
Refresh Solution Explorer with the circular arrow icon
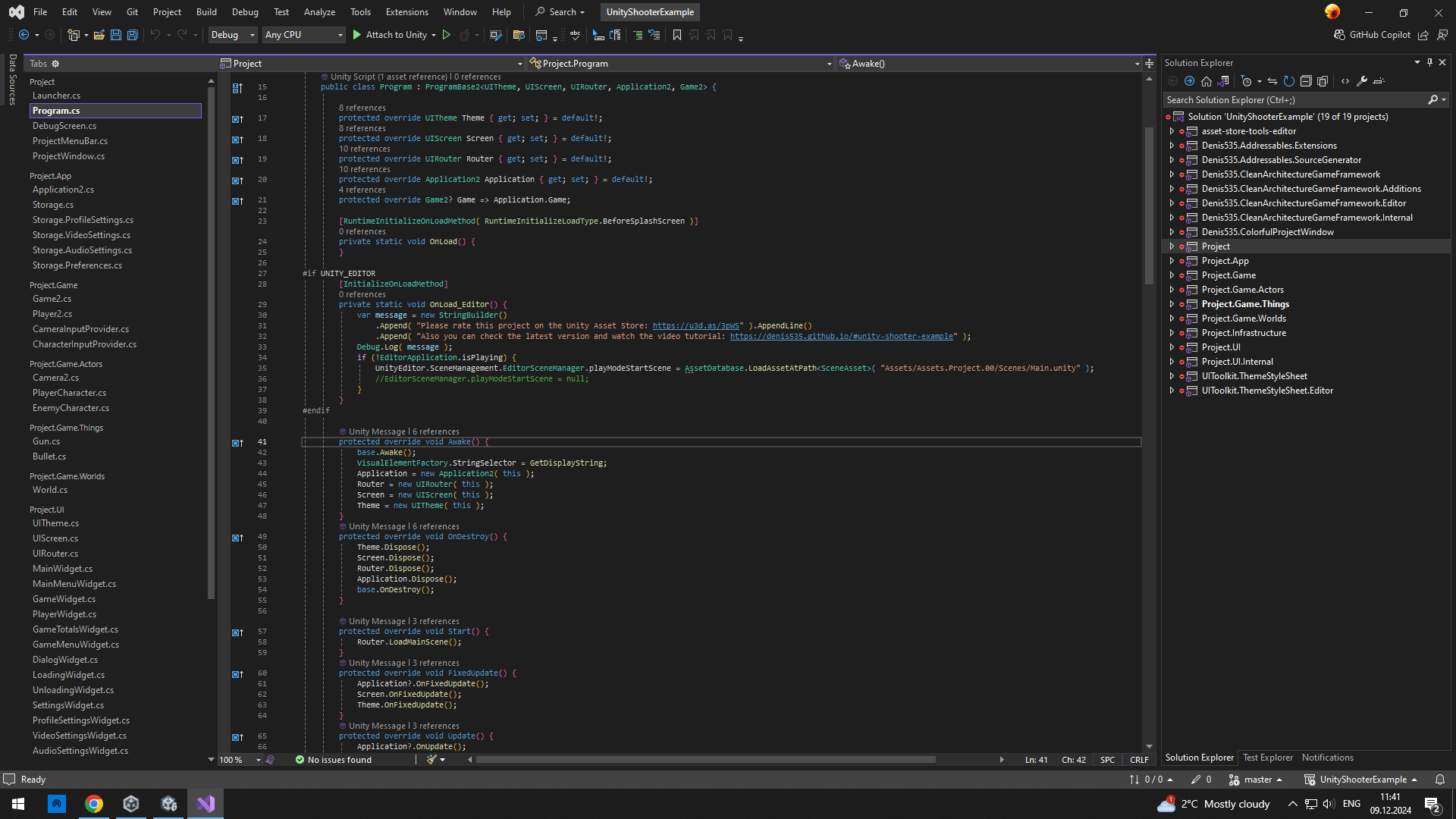click(1288, 81)
